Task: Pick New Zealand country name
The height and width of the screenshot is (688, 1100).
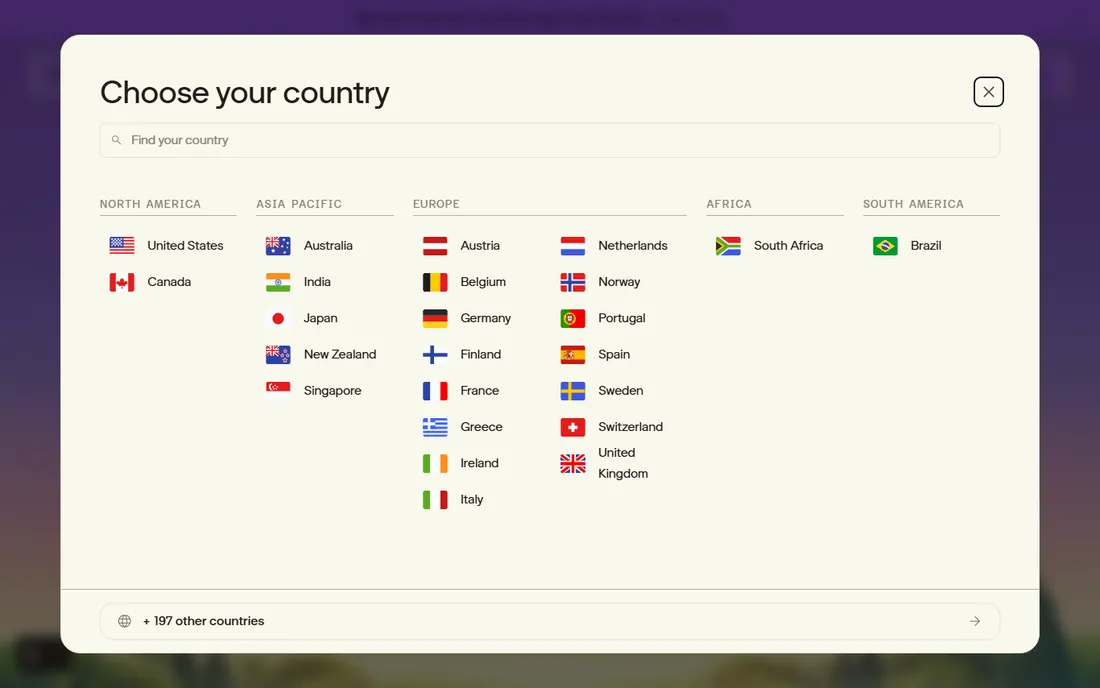Action: tap(340, 354)
